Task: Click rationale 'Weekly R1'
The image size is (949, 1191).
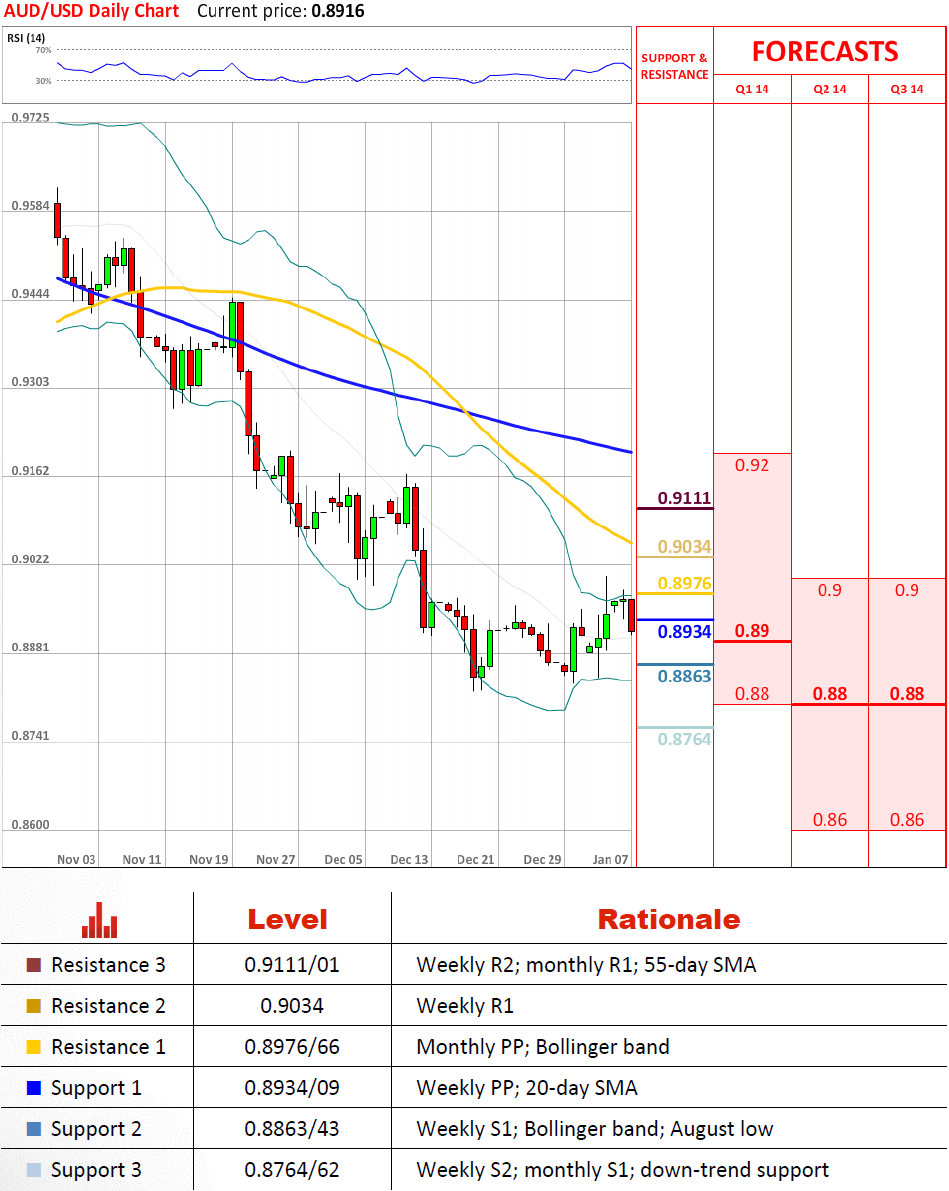Action: [x=465, y=1006]
